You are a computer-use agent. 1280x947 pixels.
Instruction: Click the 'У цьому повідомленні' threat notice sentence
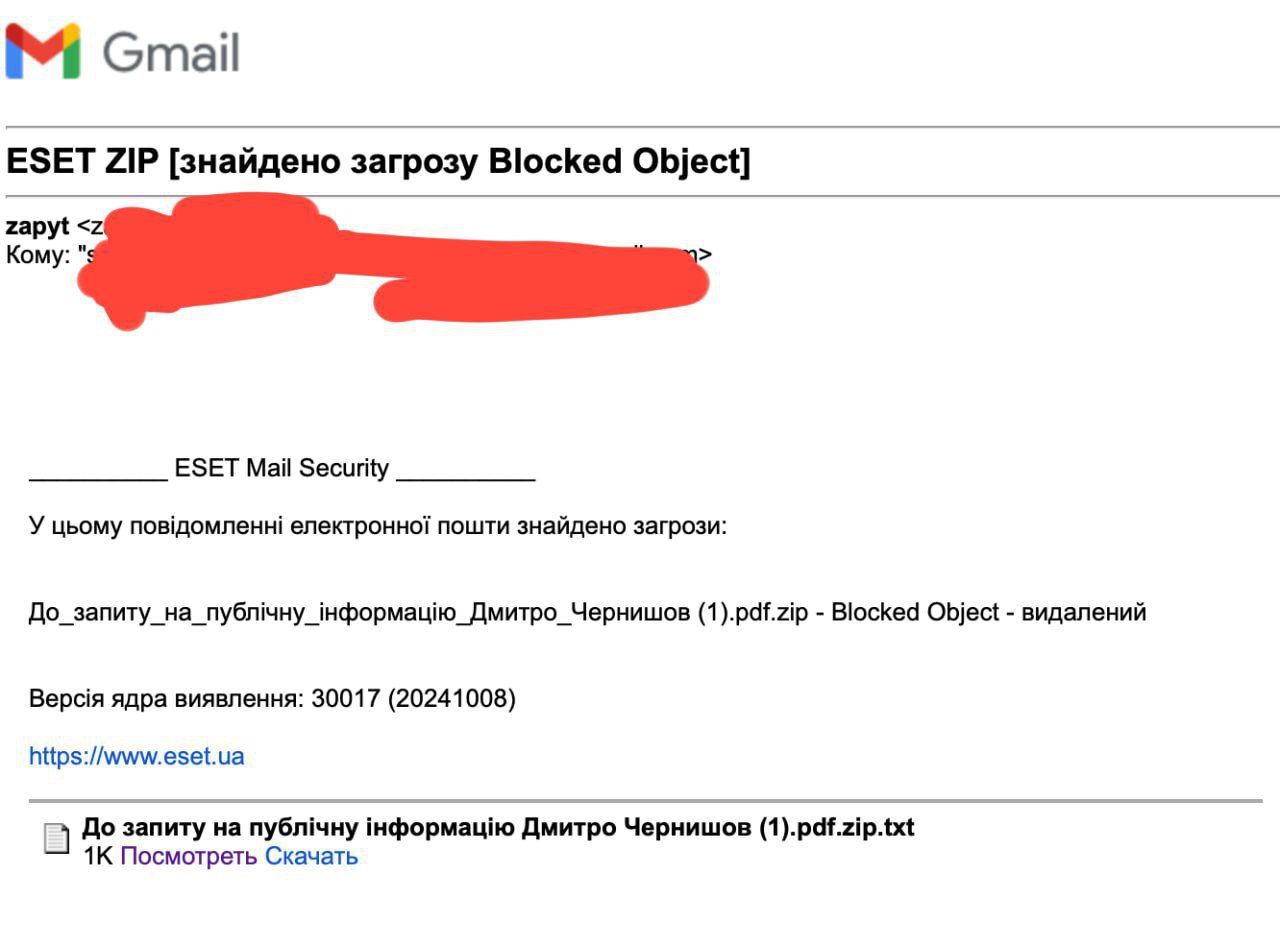pyautogui.click(x=377, y=526)
